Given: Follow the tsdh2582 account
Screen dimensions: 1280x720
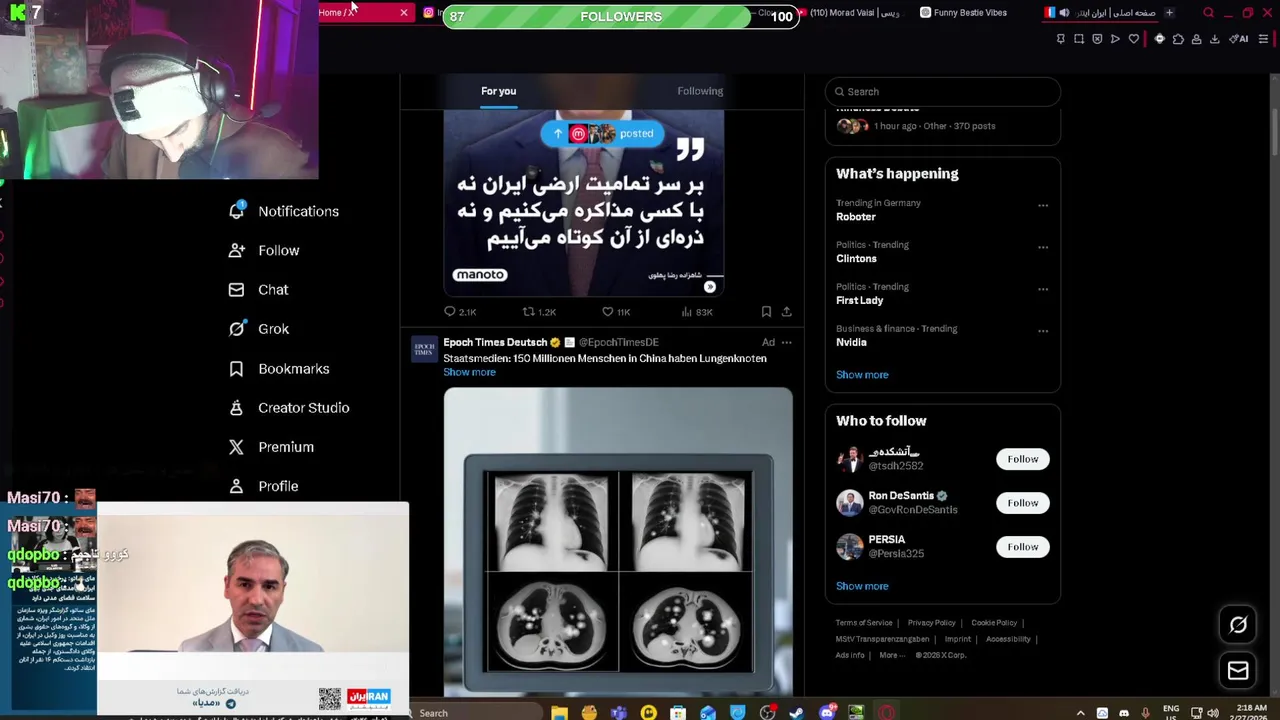Looking at the screenshot, I should click(x=1022, y=459).
